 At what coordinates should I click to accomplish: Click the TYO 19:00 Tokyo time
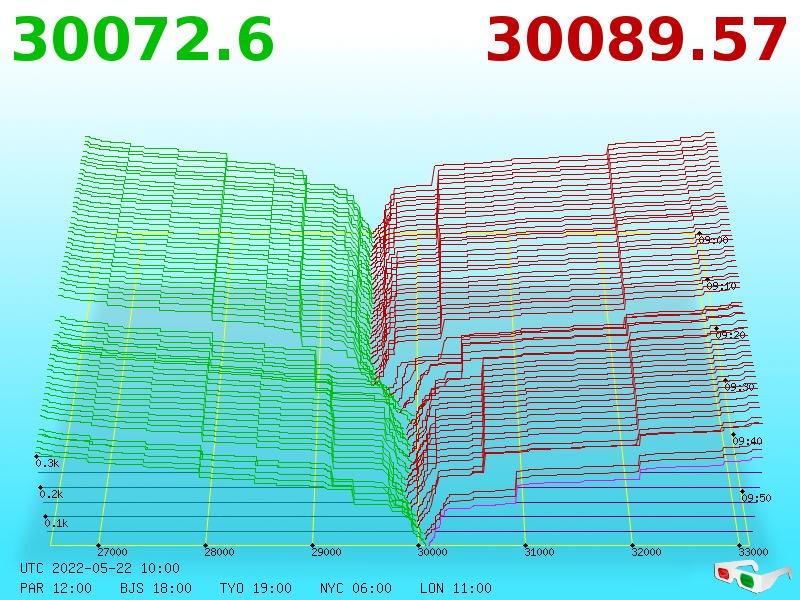(256, 588)
